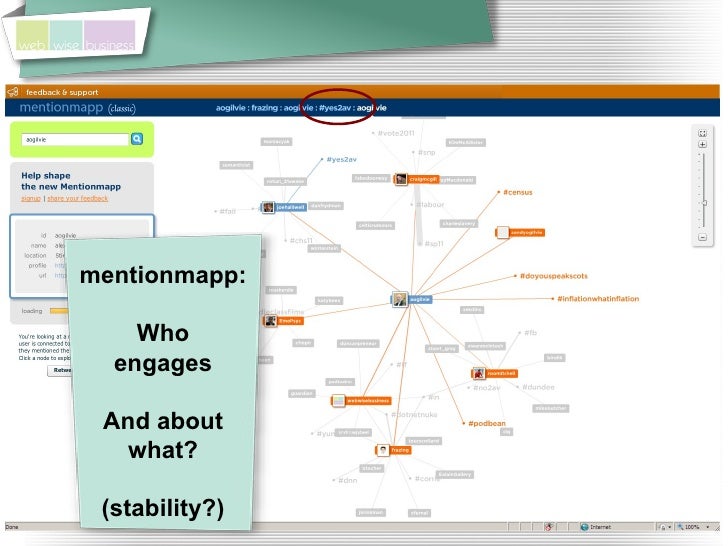Click the blue search magnifier button
This screenshot has height=546, width=728.
137,139
